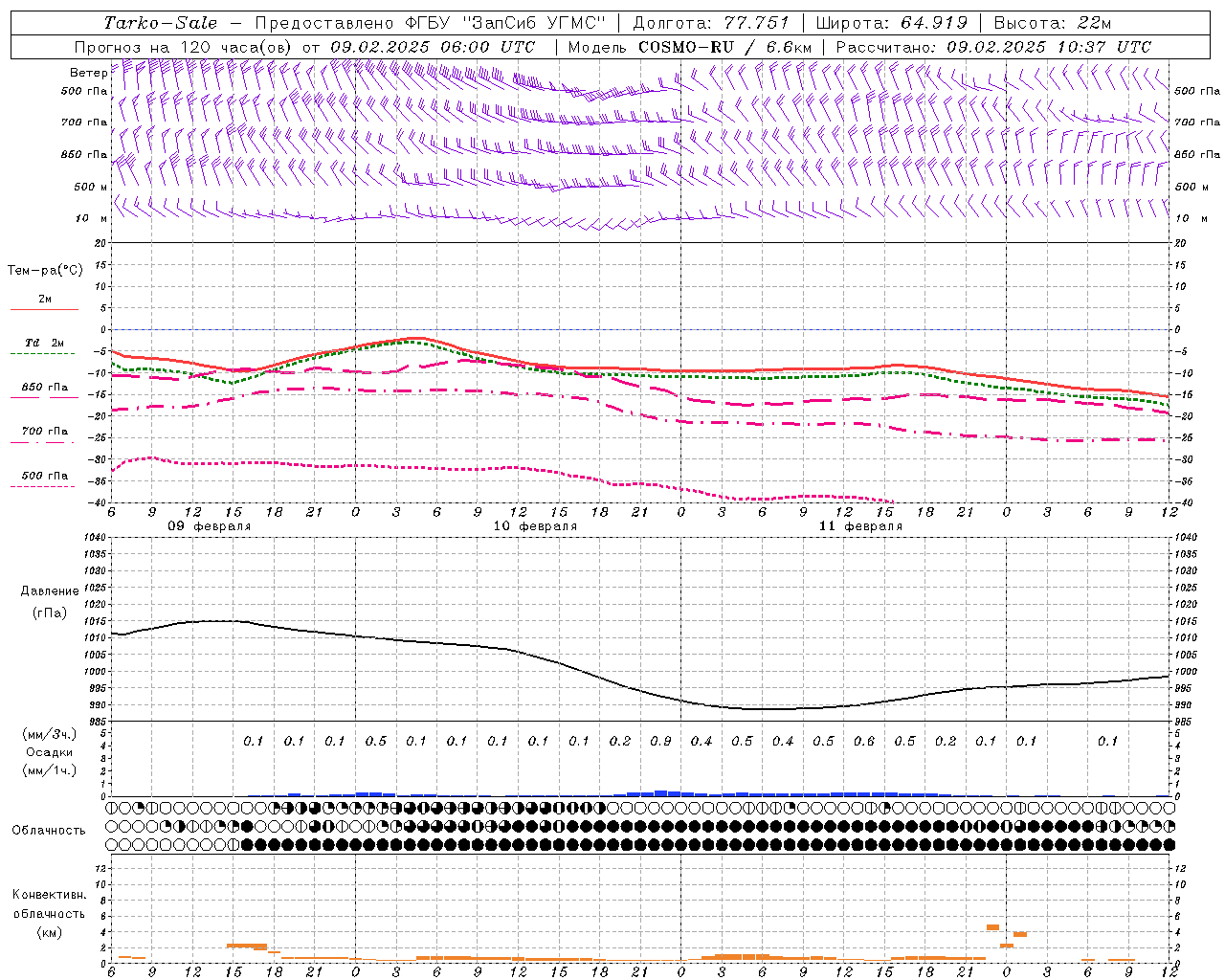1225x980 pixels.
Task: Click the Tarko-Sale station title
Action: [x=160, y=23]
